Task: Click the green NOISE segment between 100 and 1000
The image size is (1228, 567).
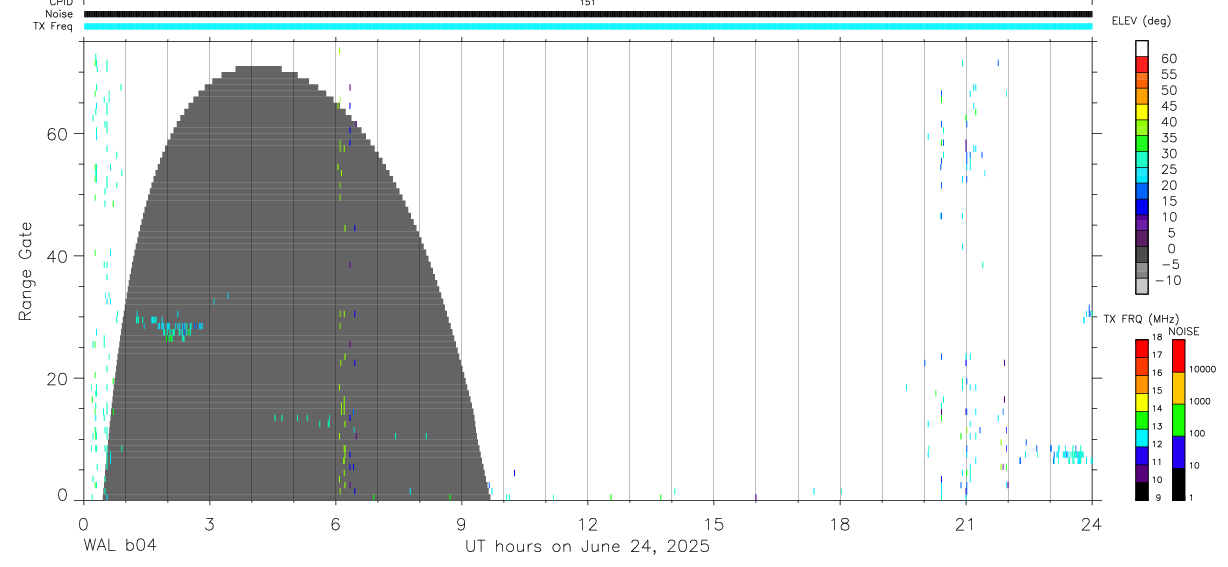Action: 1179,419
